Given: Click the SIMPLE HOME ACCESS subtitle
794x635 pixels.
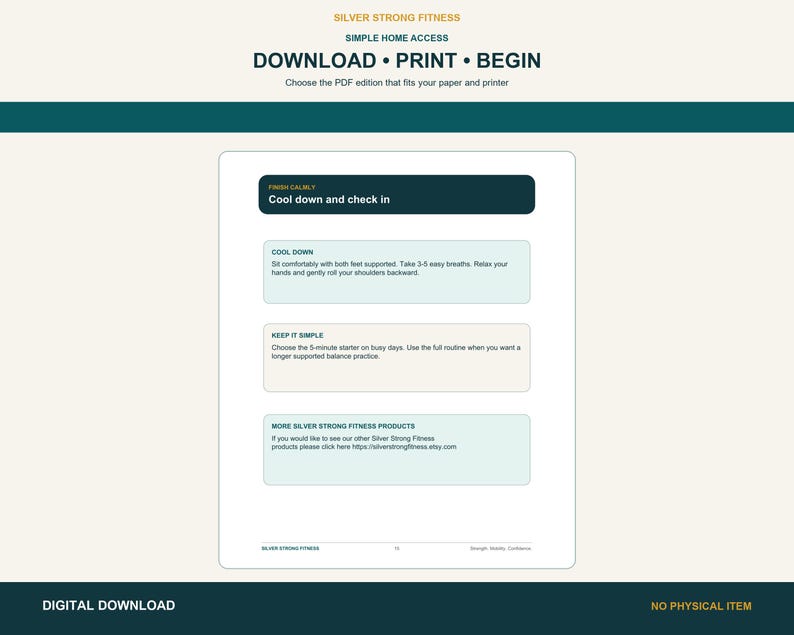Looking at the screenshot, I should pos(396,38).
